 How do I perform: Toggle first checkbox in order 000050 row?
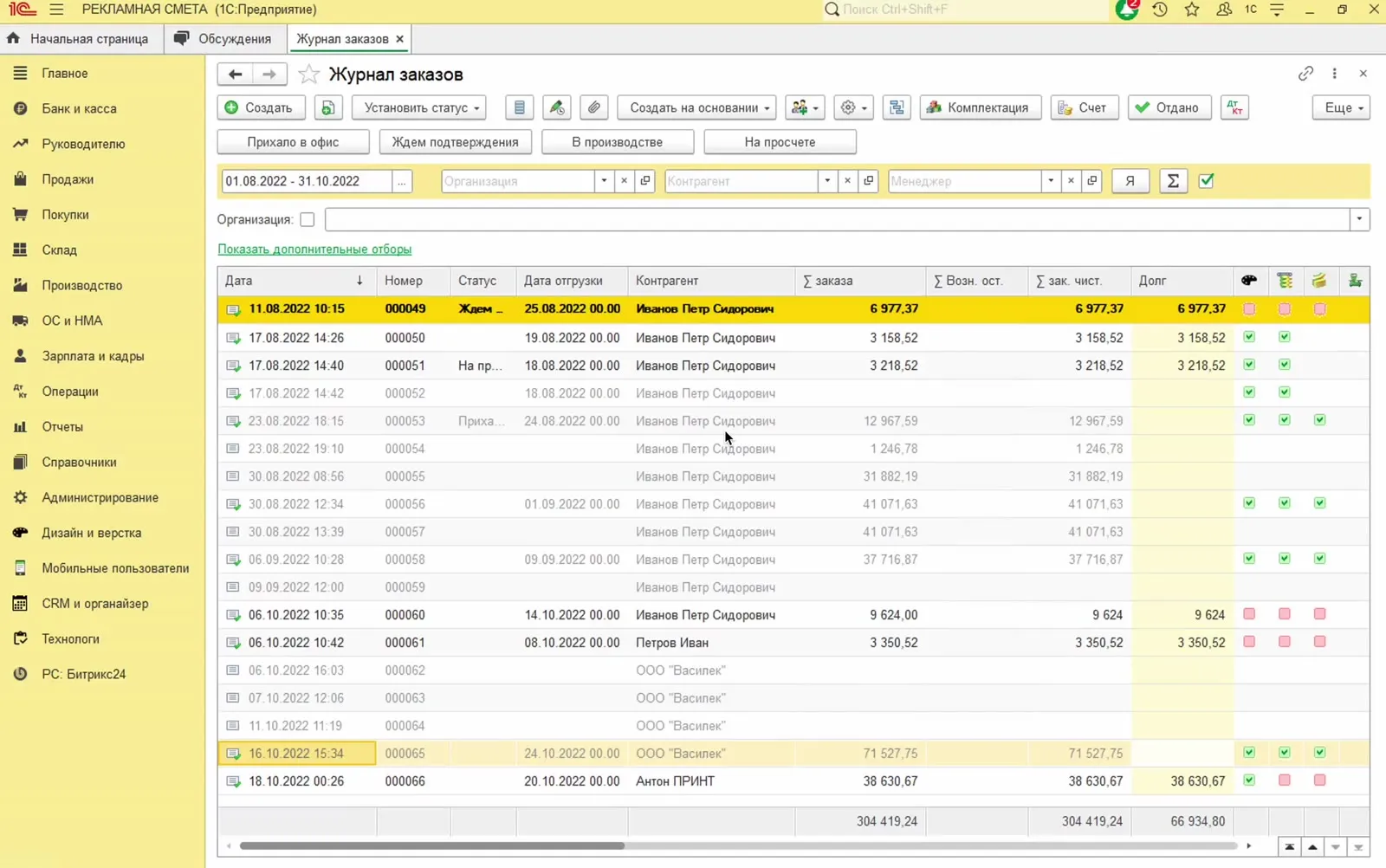pos(1249,337)
